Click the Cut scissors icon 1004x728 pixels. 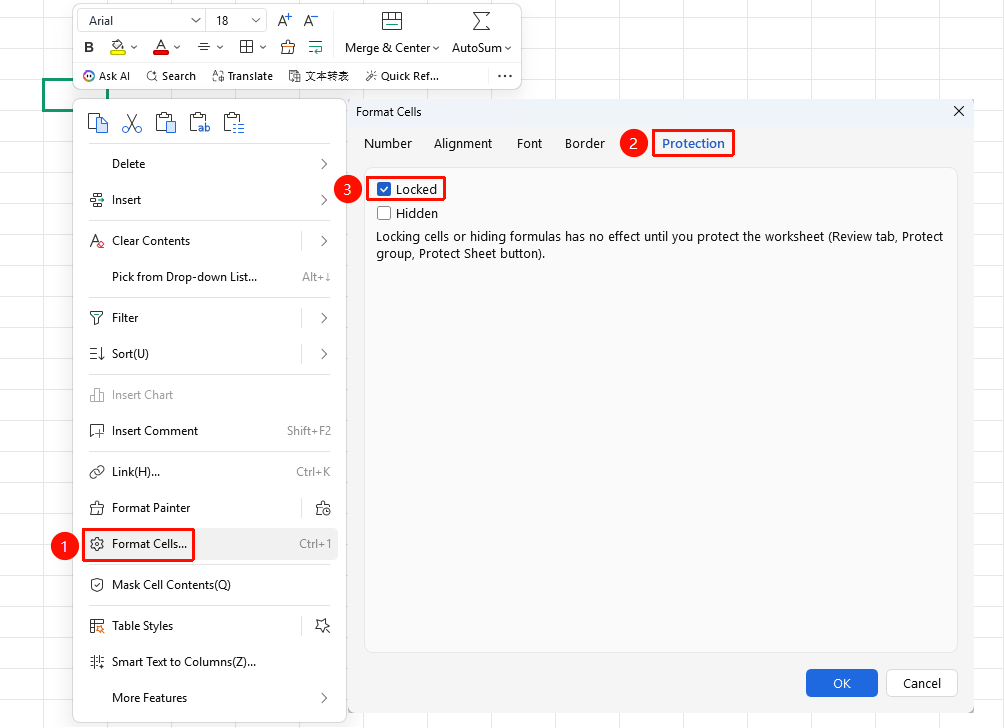[132, 123]
